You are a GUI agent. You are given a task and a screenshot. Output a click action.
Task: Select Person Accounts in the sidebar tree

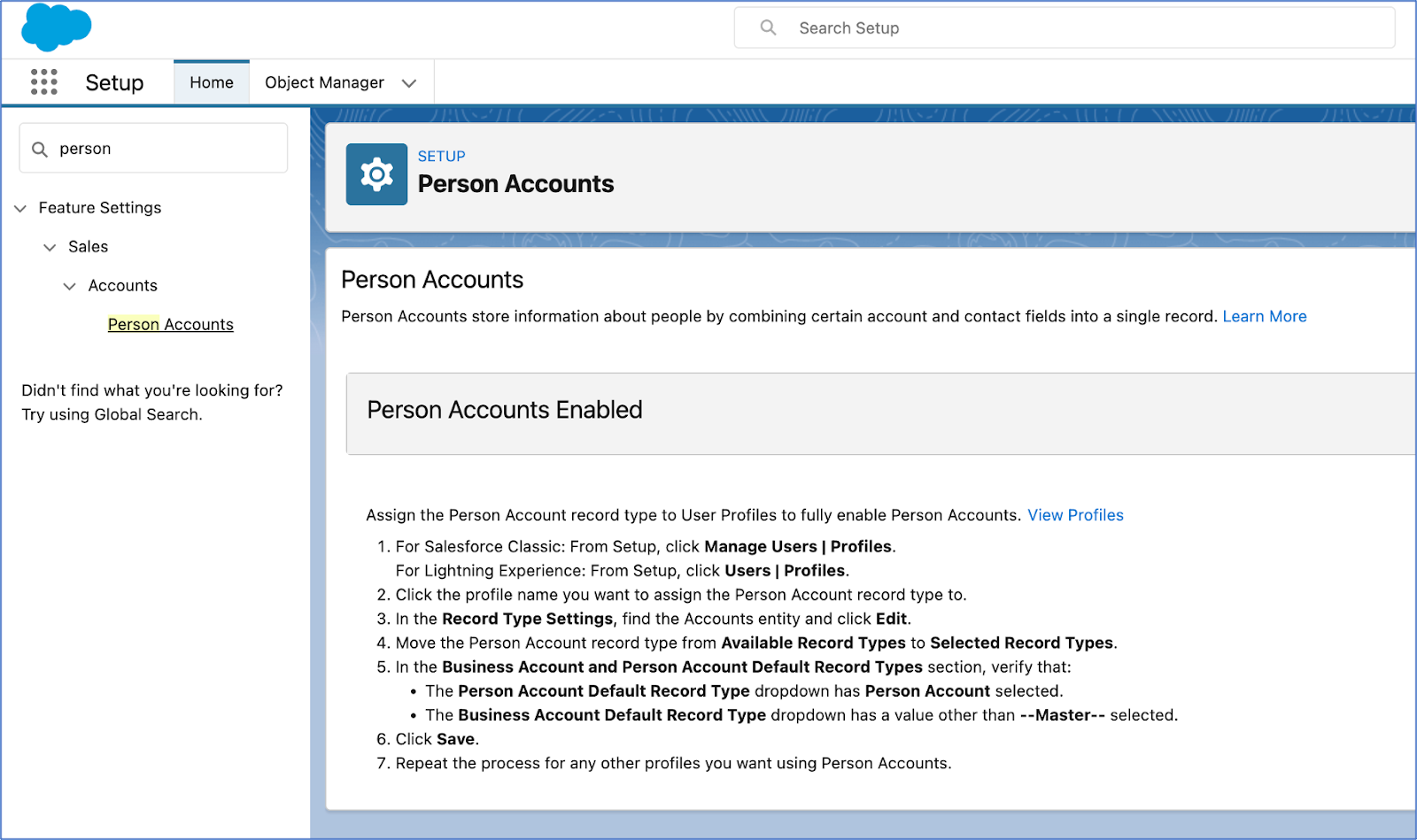170,324
